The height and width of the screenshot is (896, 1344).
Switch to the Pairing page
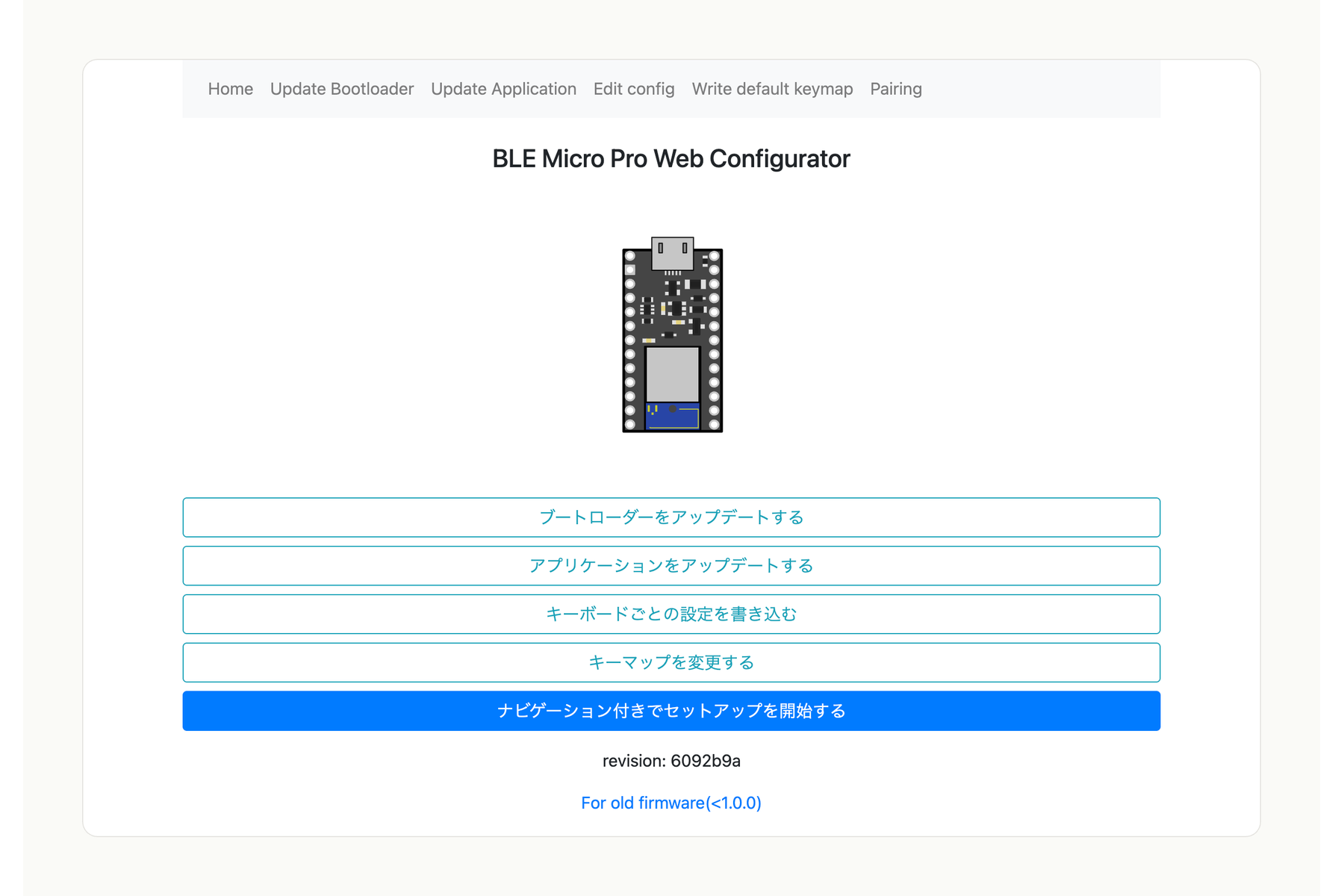(896, 89)
